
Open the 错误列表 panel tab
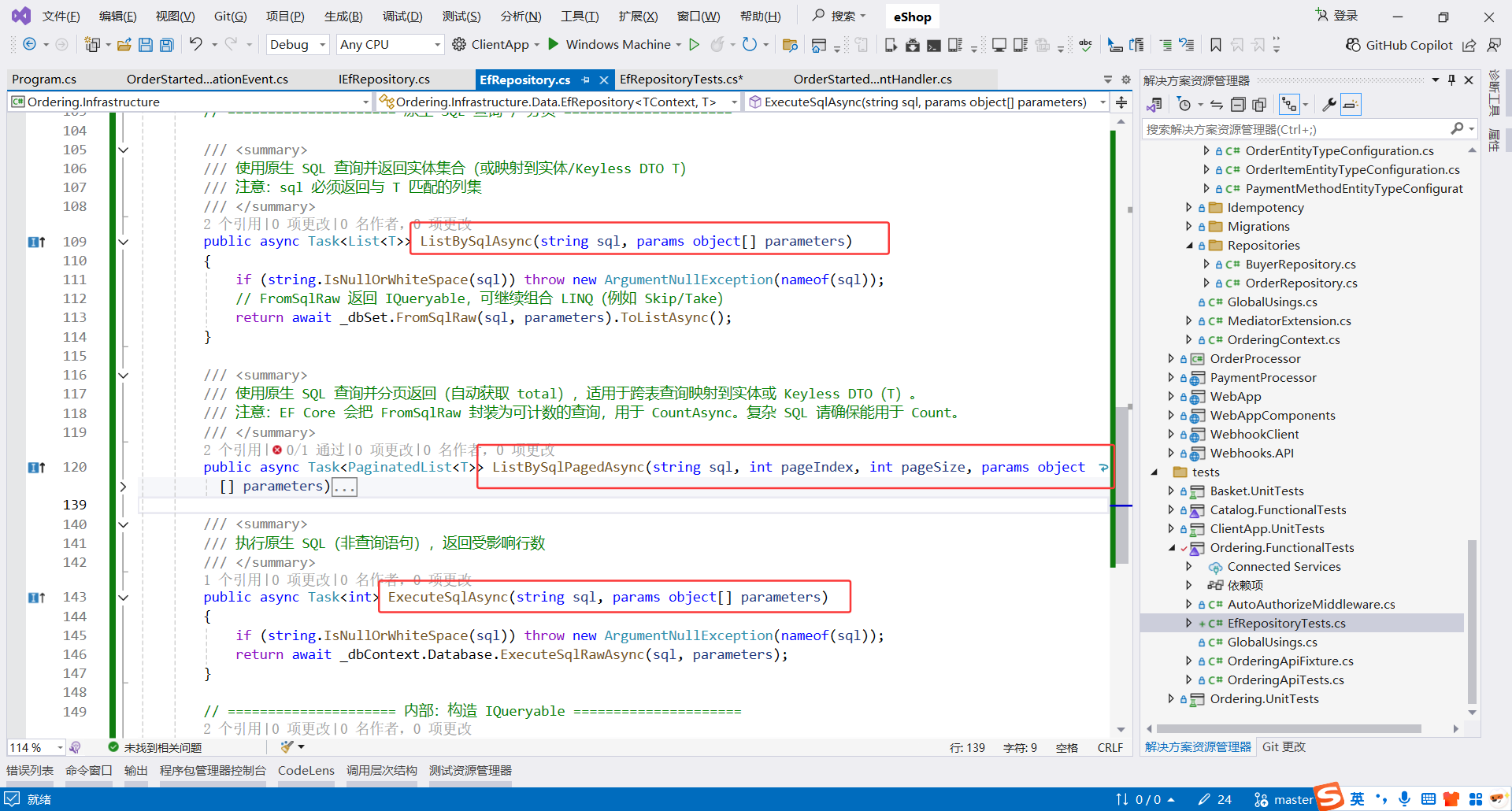coord(30,771)
